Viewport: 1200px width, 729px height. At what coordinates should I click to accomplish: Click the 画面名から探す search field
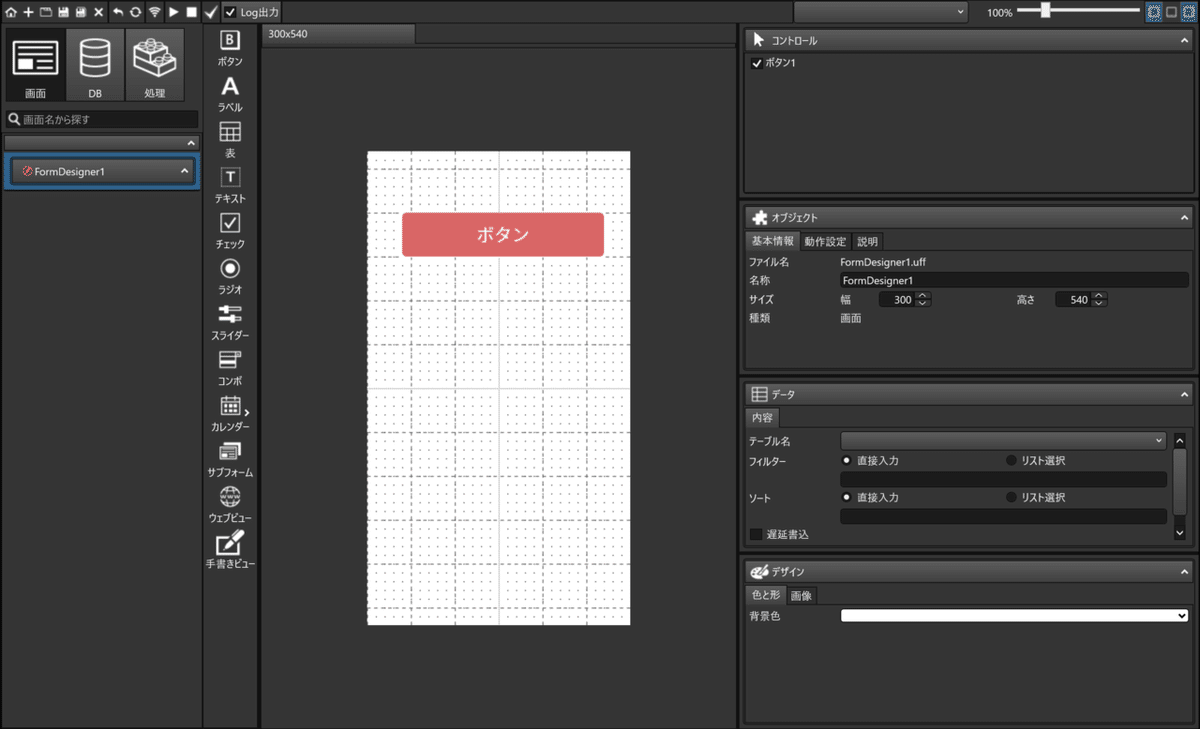pos(101,119)
